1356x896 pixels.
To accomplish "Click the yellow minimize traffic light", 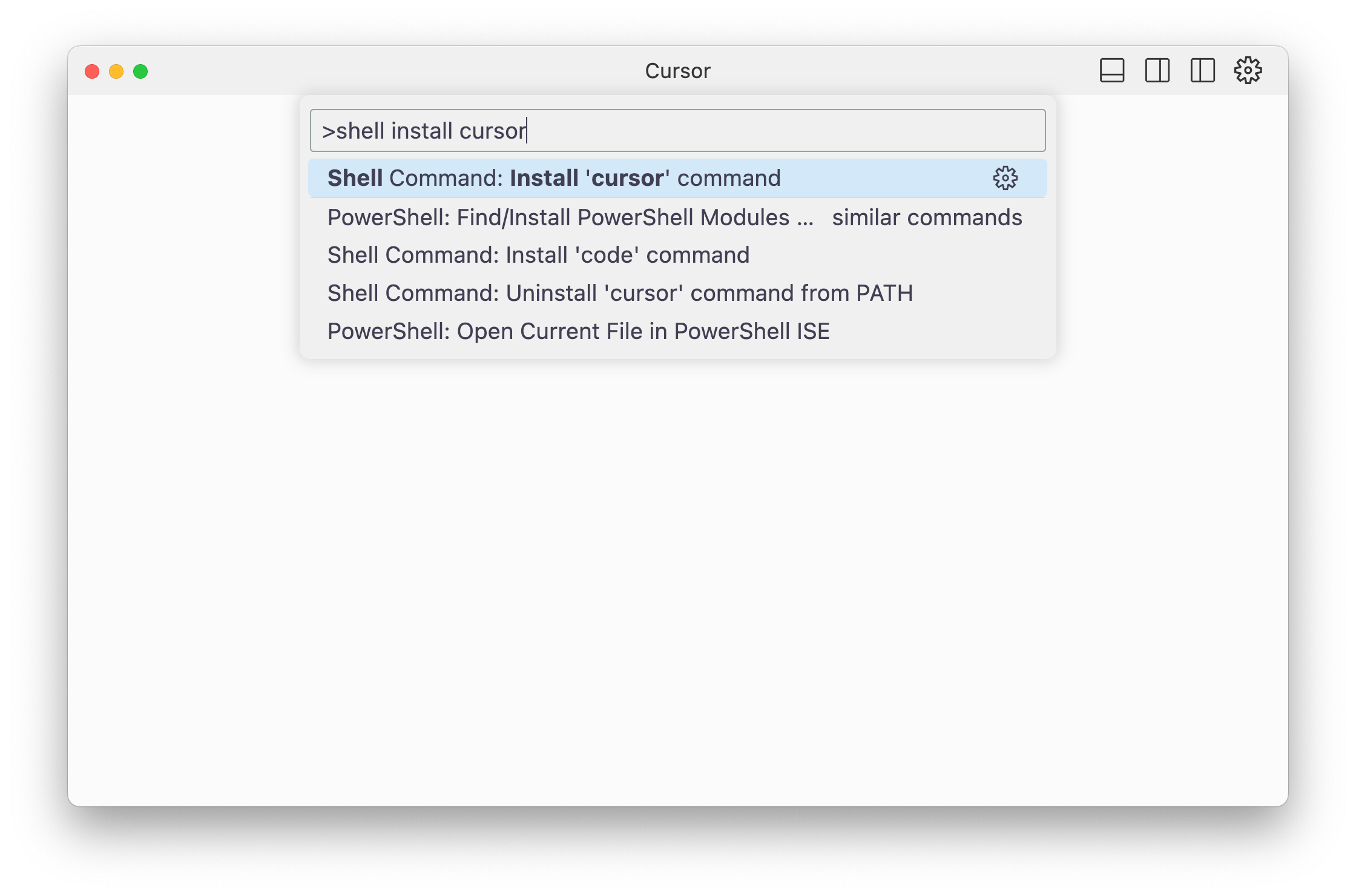I will click(x=116, y=71).
